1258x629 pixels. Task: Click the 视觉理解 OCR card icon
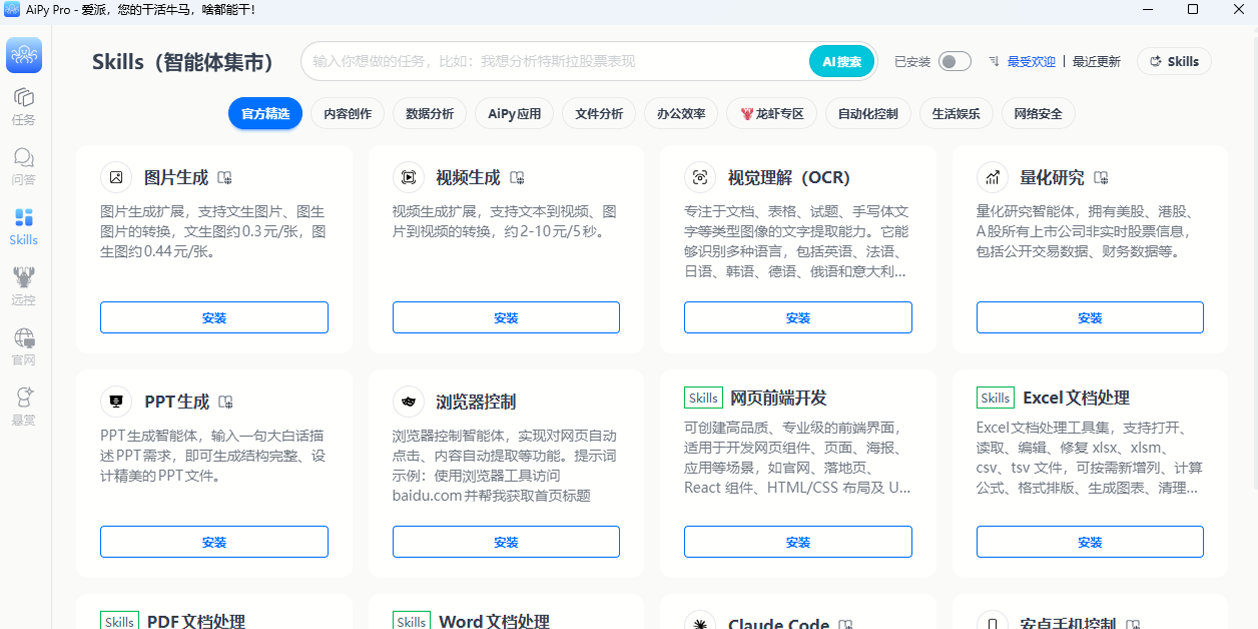point(700,177)
